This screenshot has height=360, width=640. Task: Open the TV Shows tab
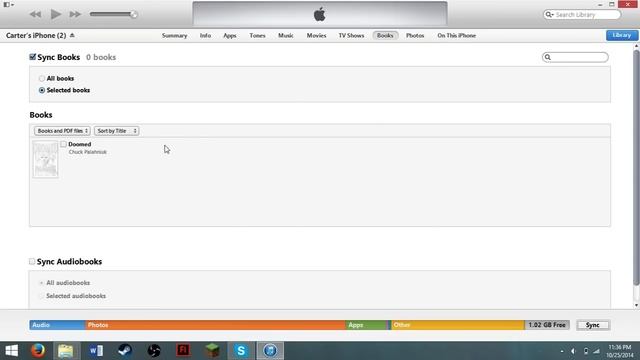tap(351, 36)
